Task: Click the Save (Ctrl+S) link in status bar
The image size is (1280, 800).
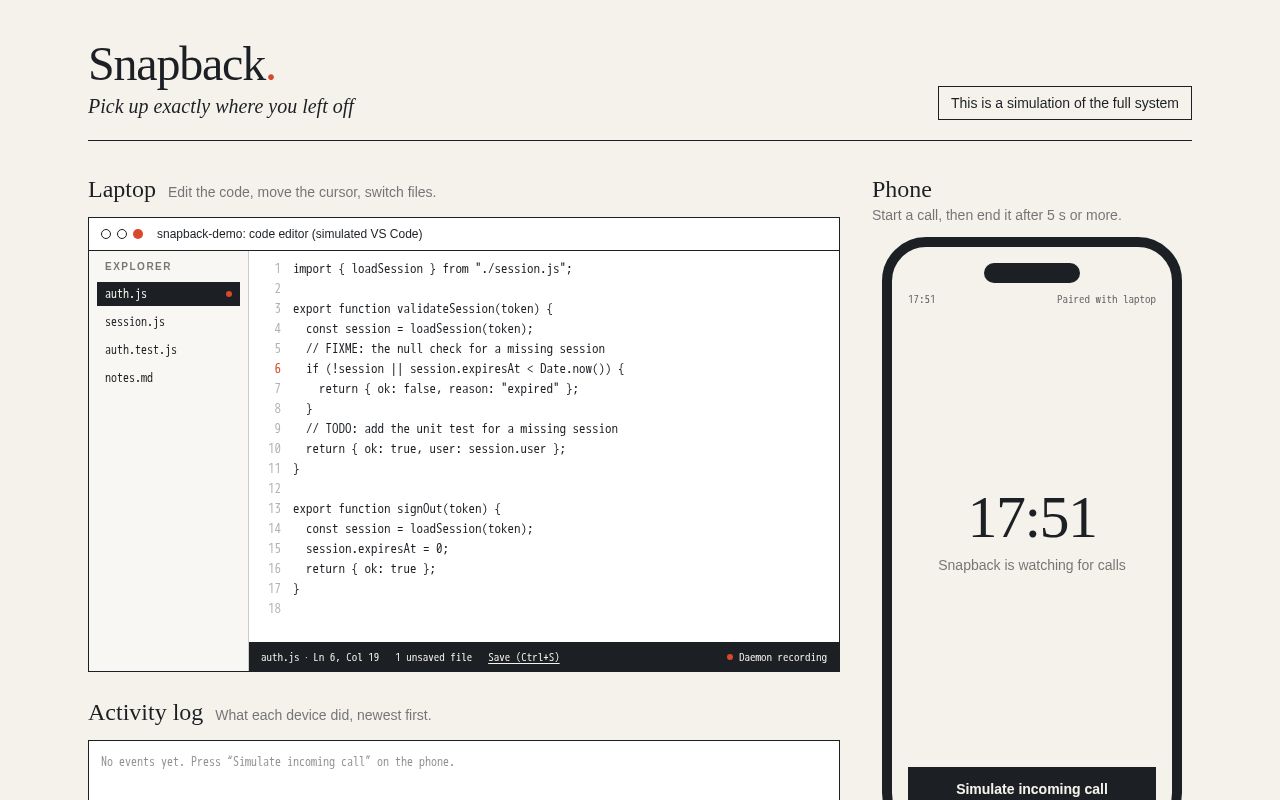Action: click(524, 657)
